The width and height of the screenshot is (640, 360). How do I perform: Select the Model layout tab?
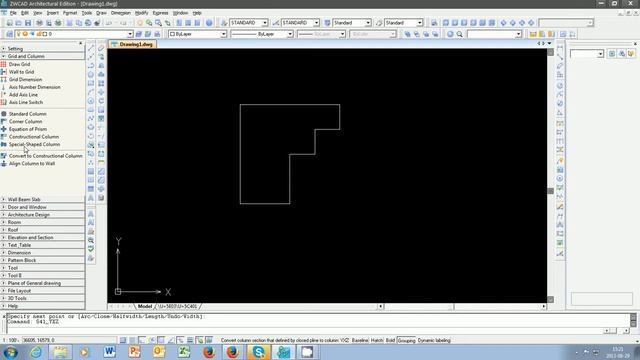coord(144,306)
